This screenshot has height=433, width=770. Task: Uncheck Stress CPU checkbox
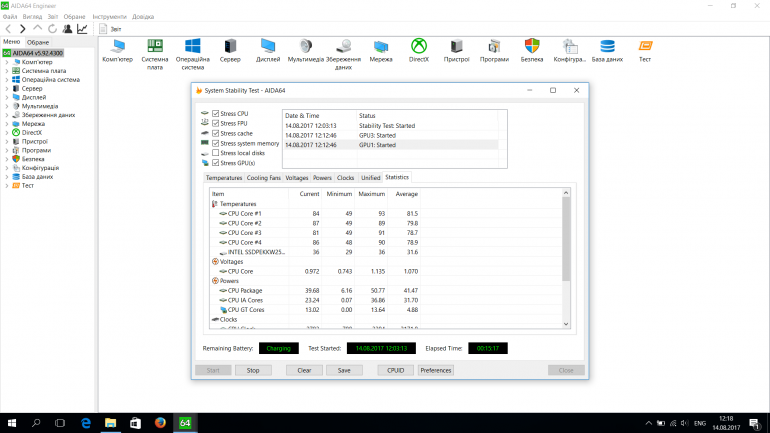[216, 113]
